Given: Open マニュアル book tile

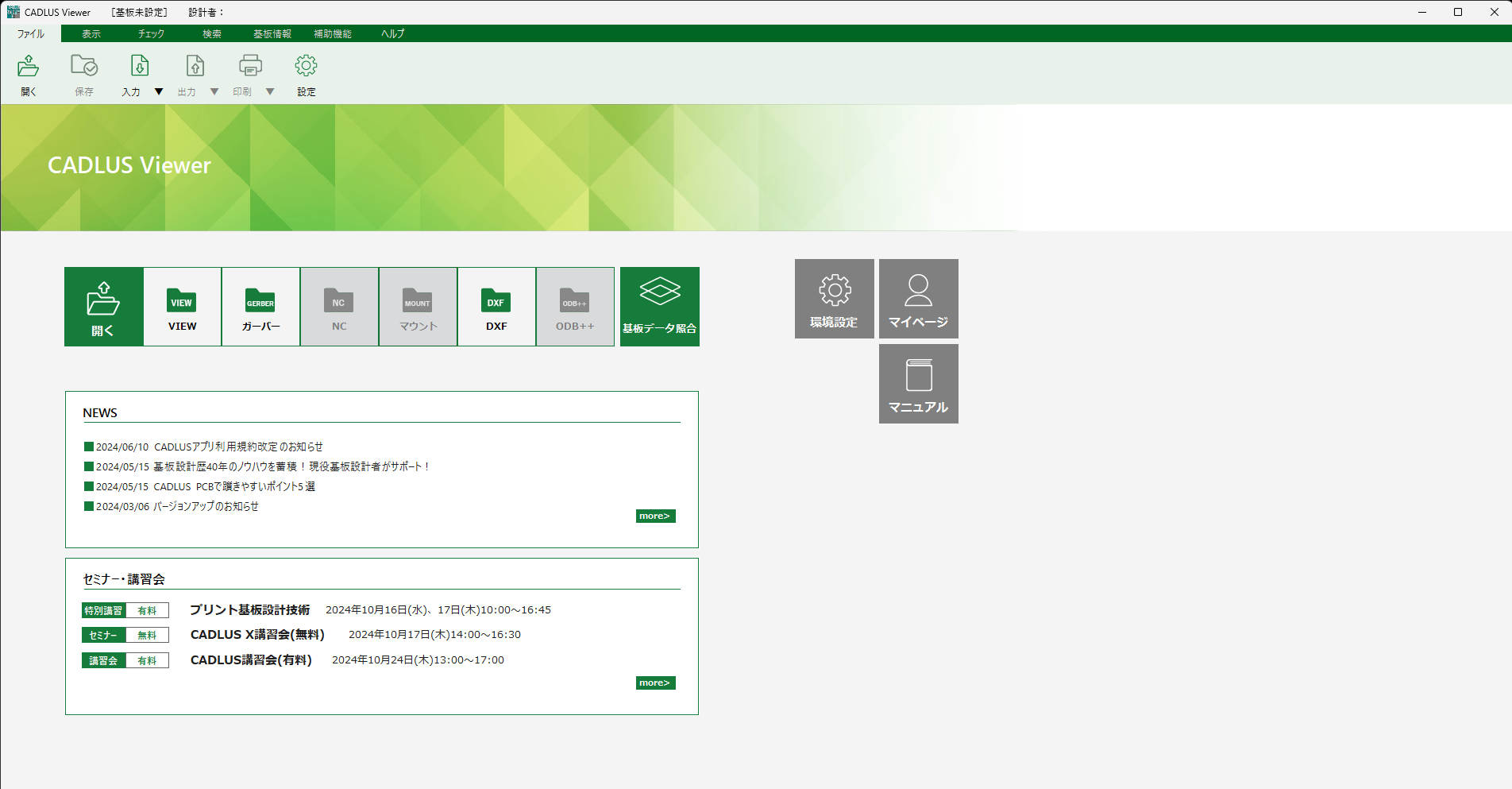Looking at the screenshot, I should [919, 384].
